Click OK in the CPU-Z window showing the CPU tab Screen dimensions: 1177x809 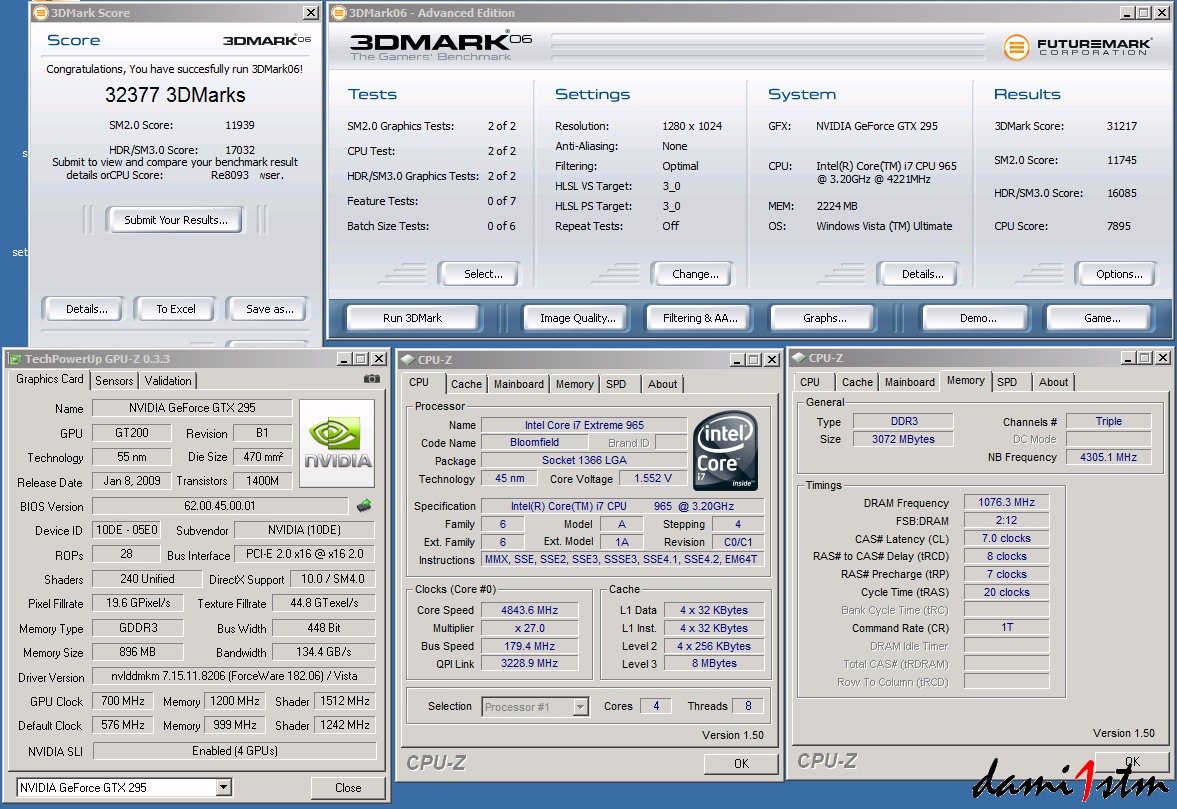[x=741, y=763]
